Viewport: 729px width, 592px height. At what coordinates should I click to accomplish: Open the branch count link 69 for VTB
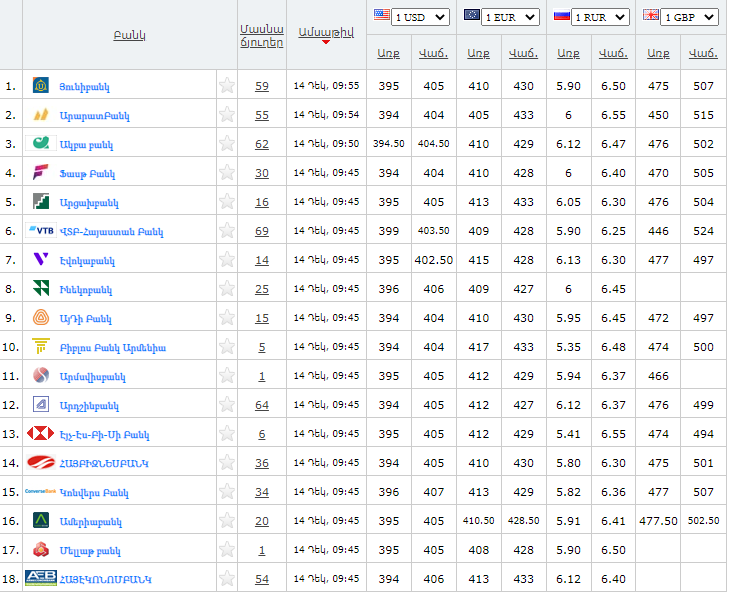pos(262,231)
